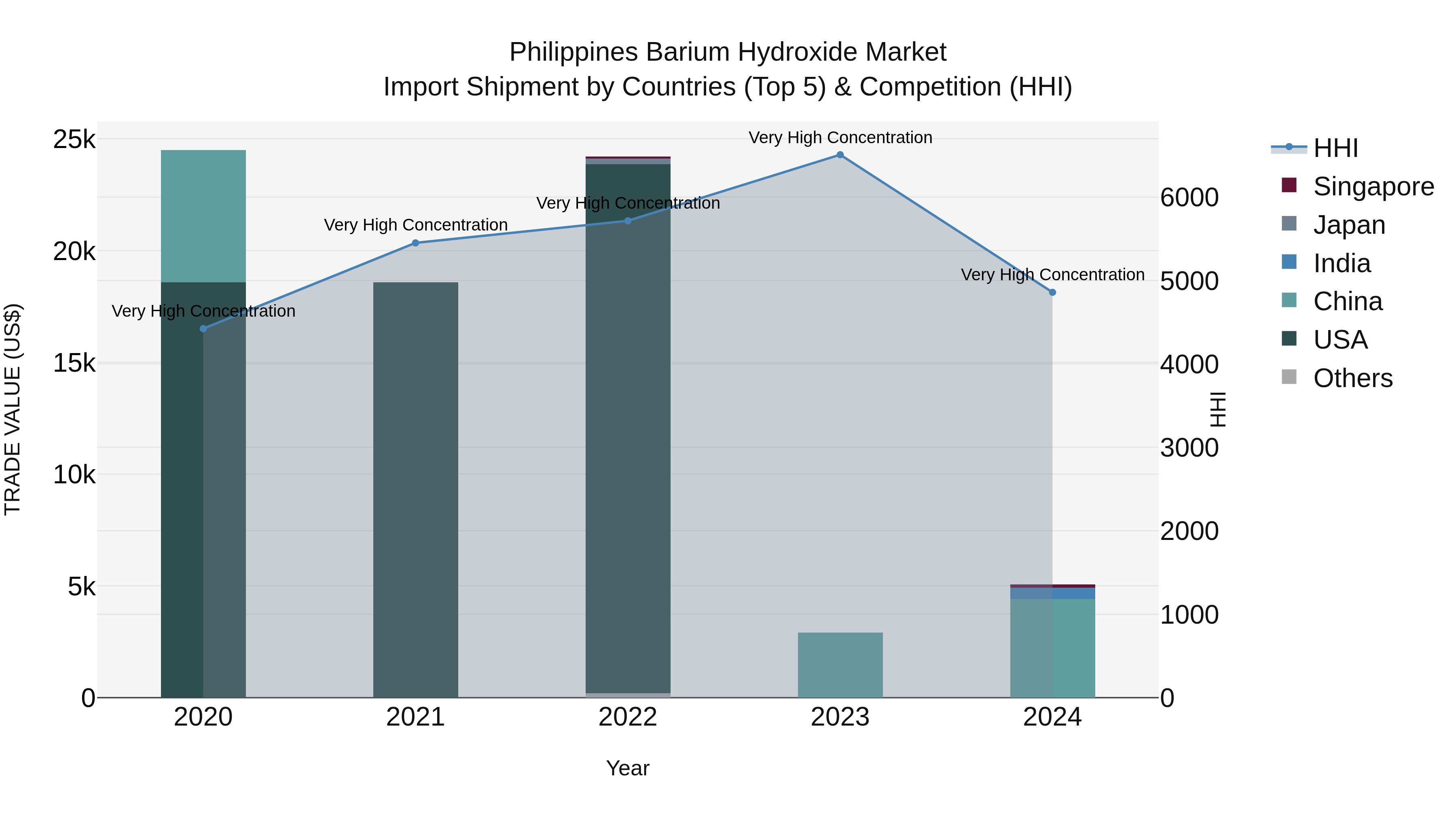Screen dimensions: 1456x819
Task: Click the 5k tick on trade value axis
Action: [82, 586]
